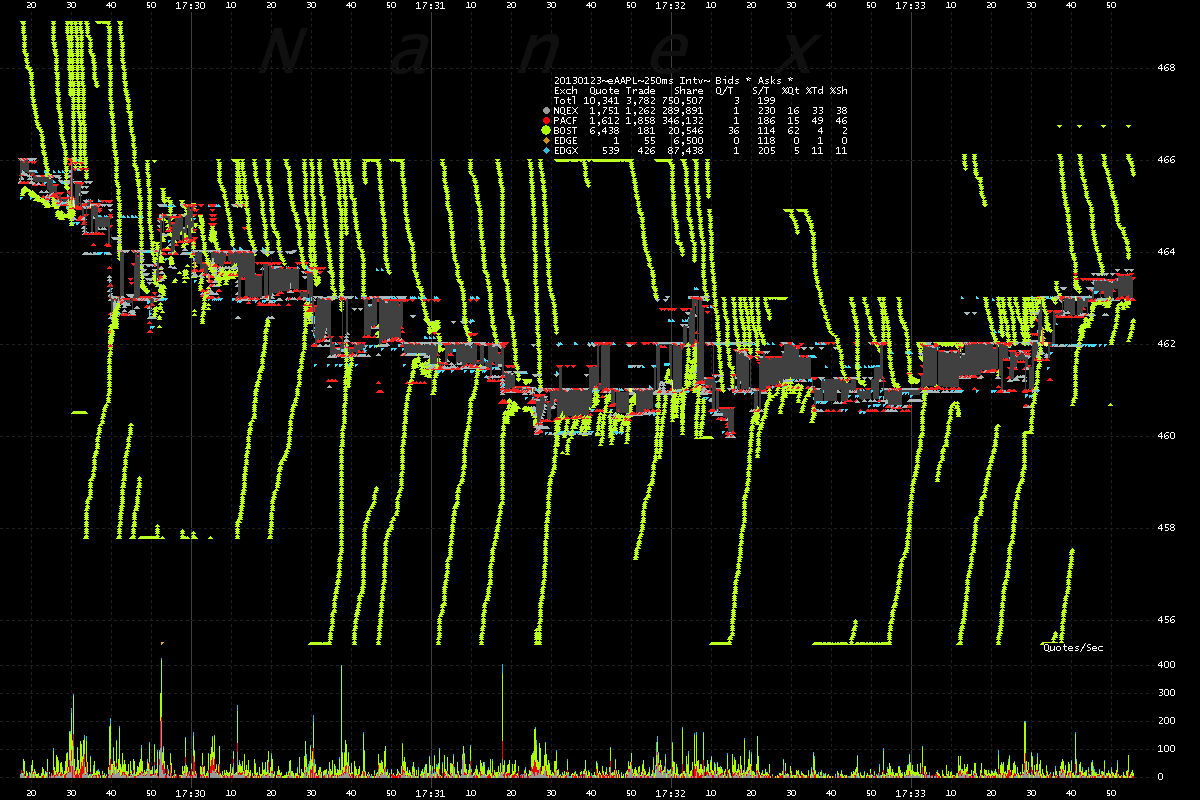Click the 17:33 marker on bottom time axis

910,792
